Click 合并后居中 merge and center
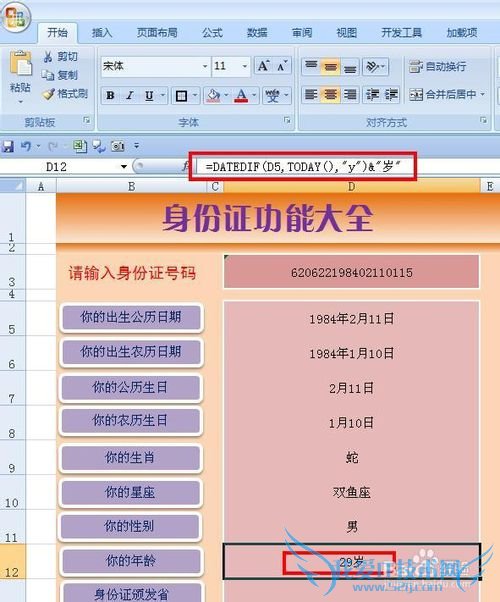 tap(442, 94)
